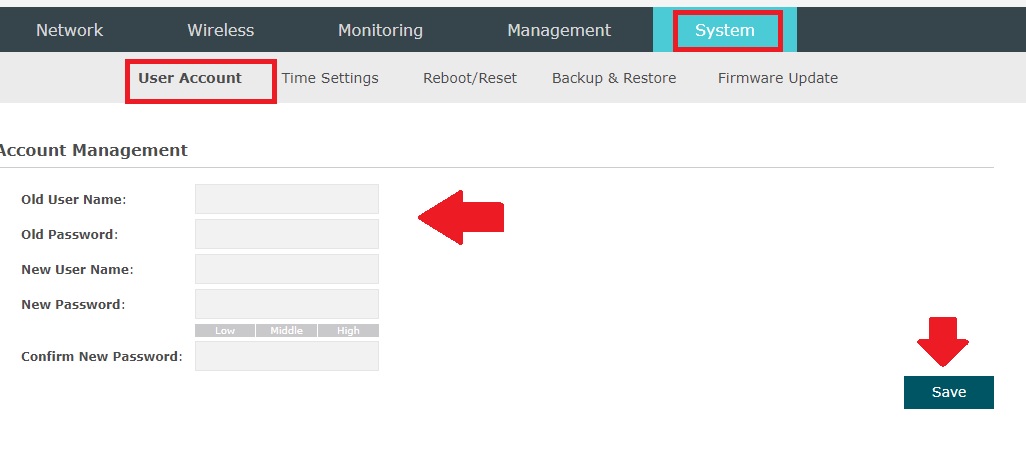
Task: Click the 'Confirm New Password:' label
Action: click(x=101, y=356)
